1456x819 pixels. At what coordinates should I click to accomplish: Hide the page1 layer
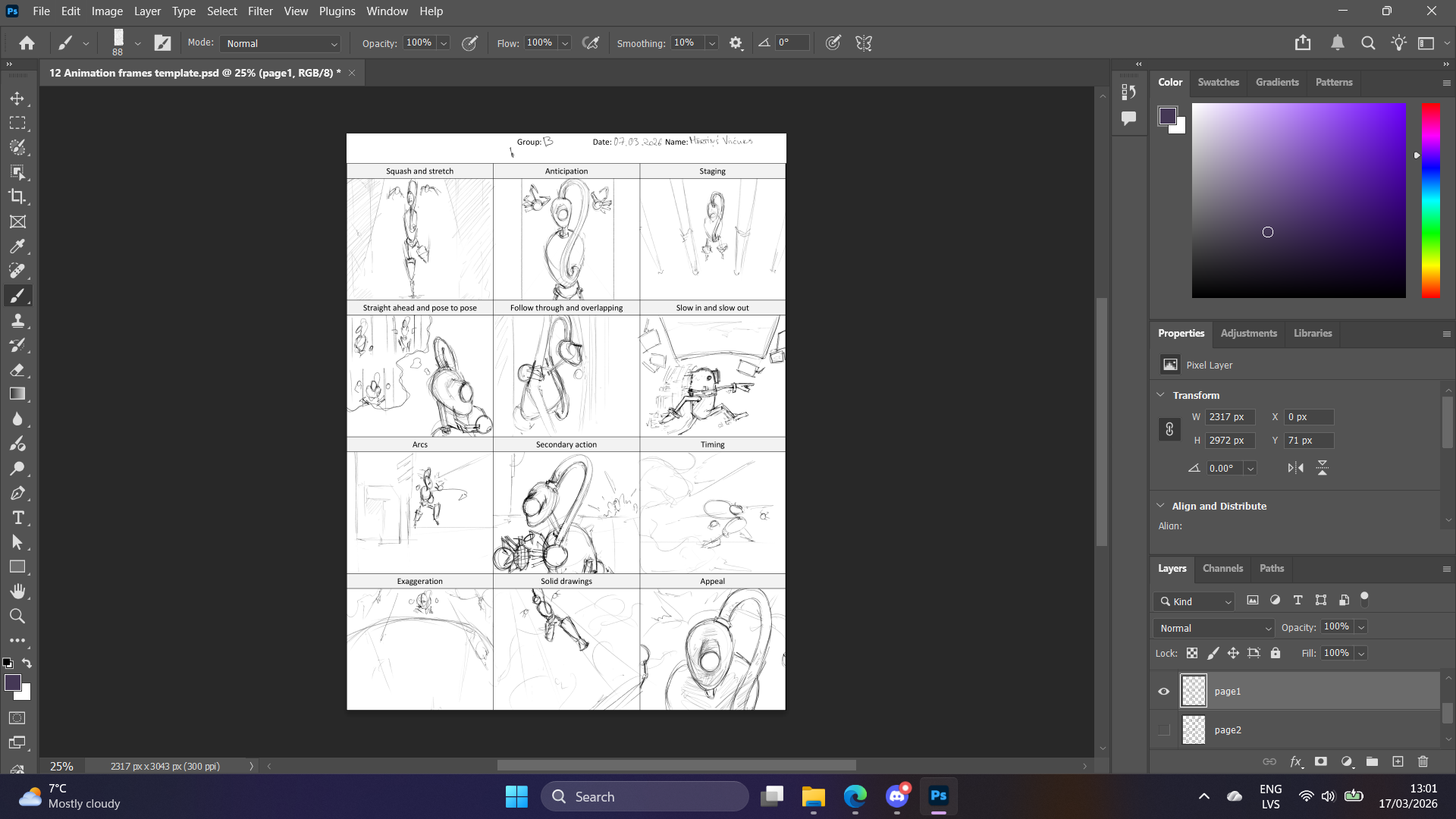click(x=1164, y=691)
